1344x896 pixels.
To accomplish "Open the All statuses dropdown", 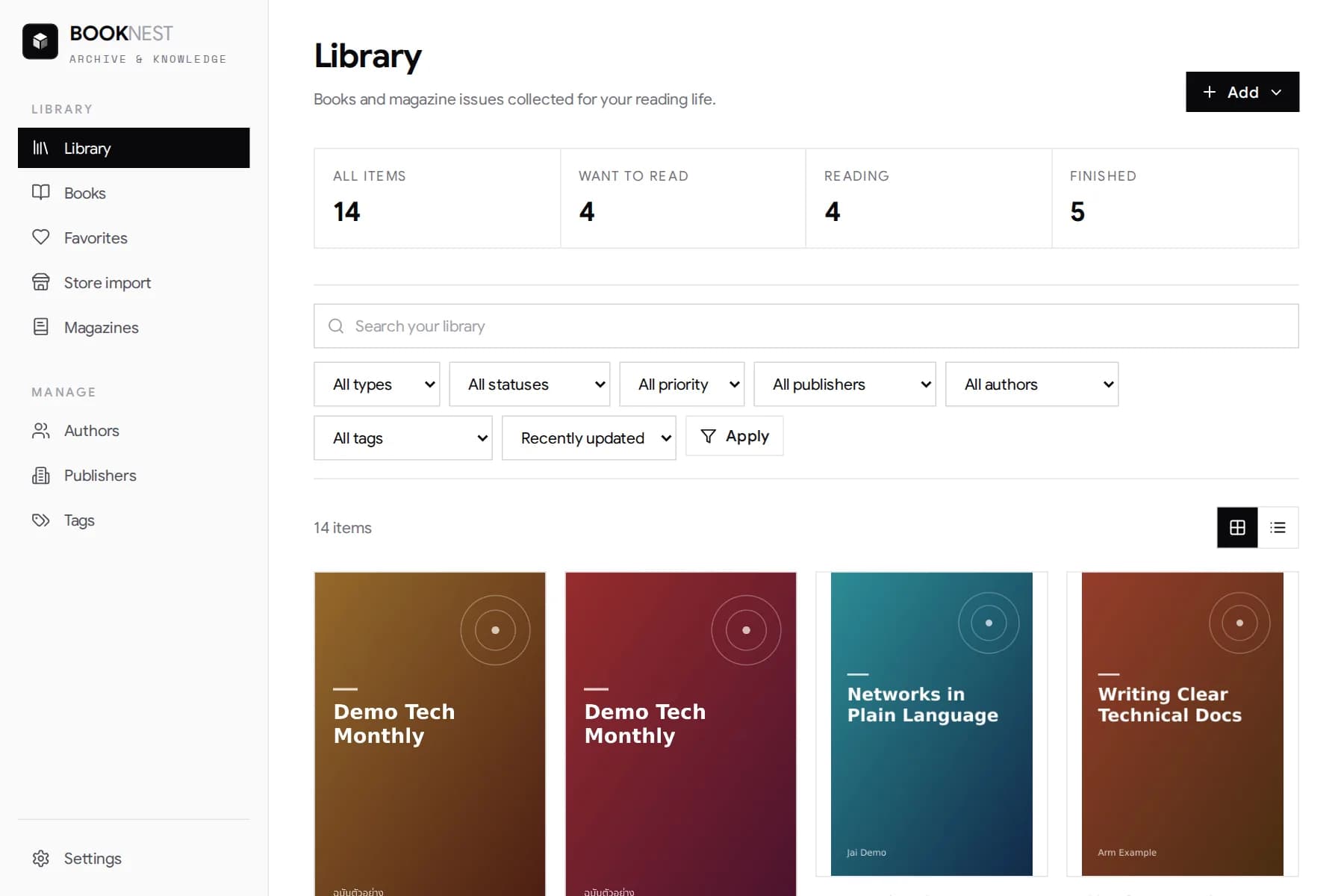I will [x=529, y=385].
